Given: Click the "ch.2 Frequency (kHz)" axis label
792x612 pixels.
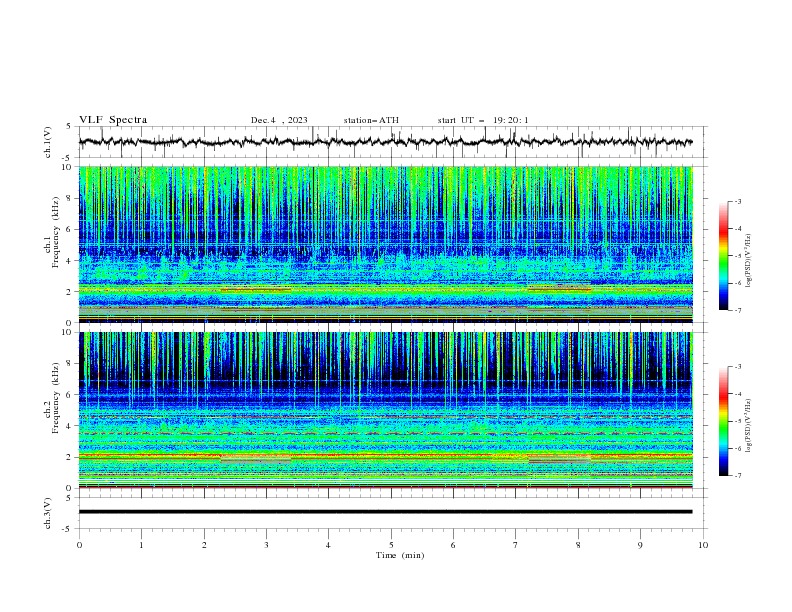Looking at the screenshot, I should (52, 398).
